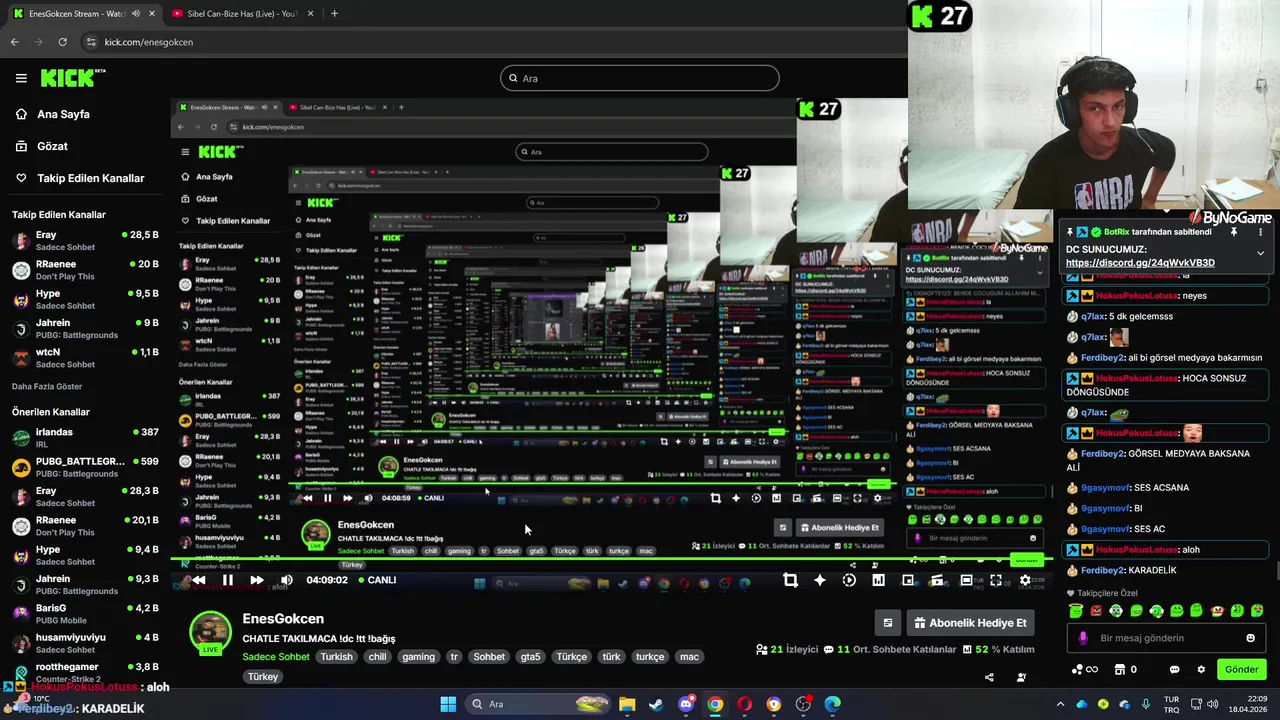Screen dimensions: 1280x720
Task: Enter fullscreen in the main player
Action: click(x=996, y=580)
